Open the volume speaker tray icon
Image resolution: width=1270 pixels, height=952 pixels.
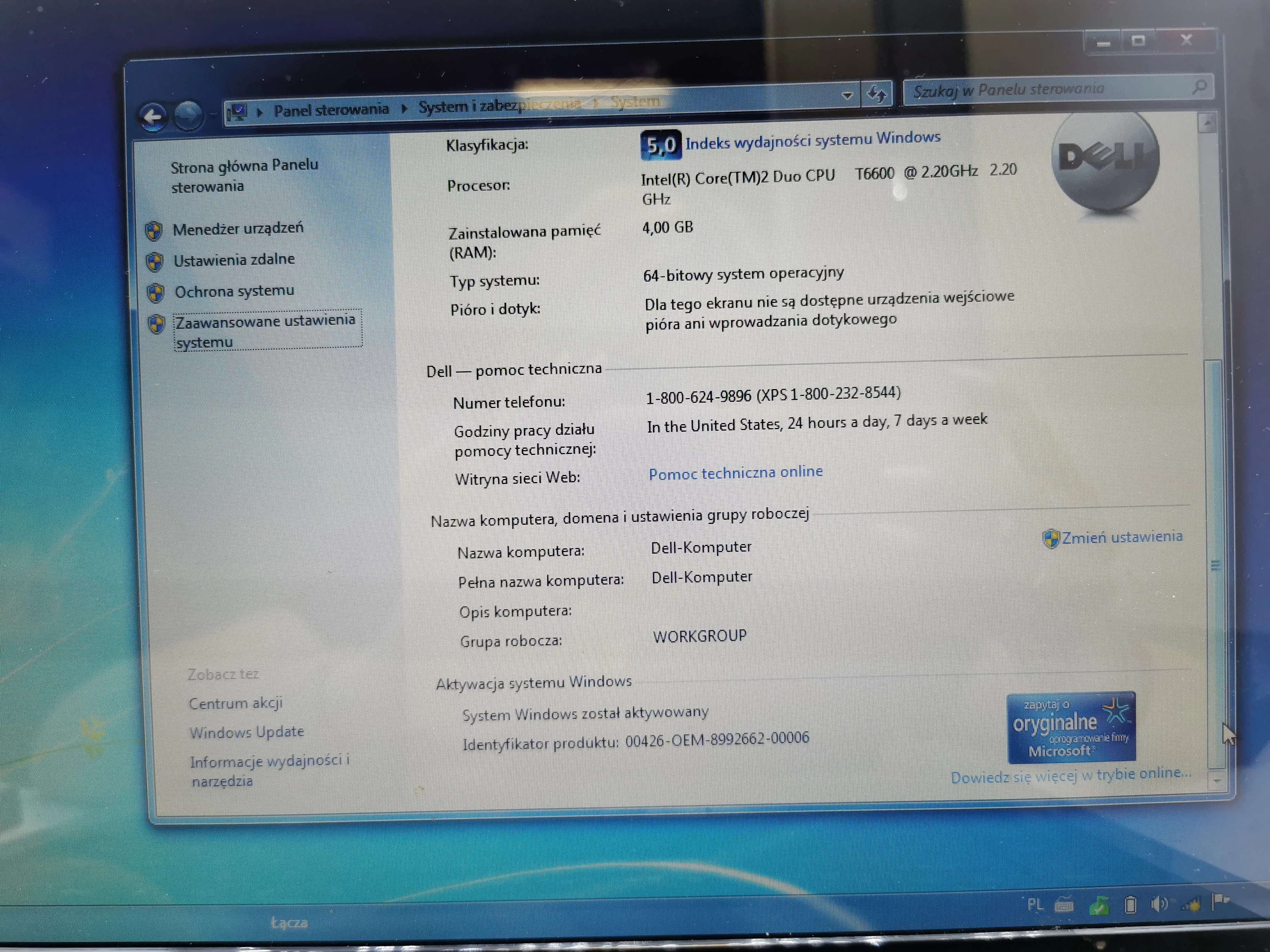[x=1159, y=904]
